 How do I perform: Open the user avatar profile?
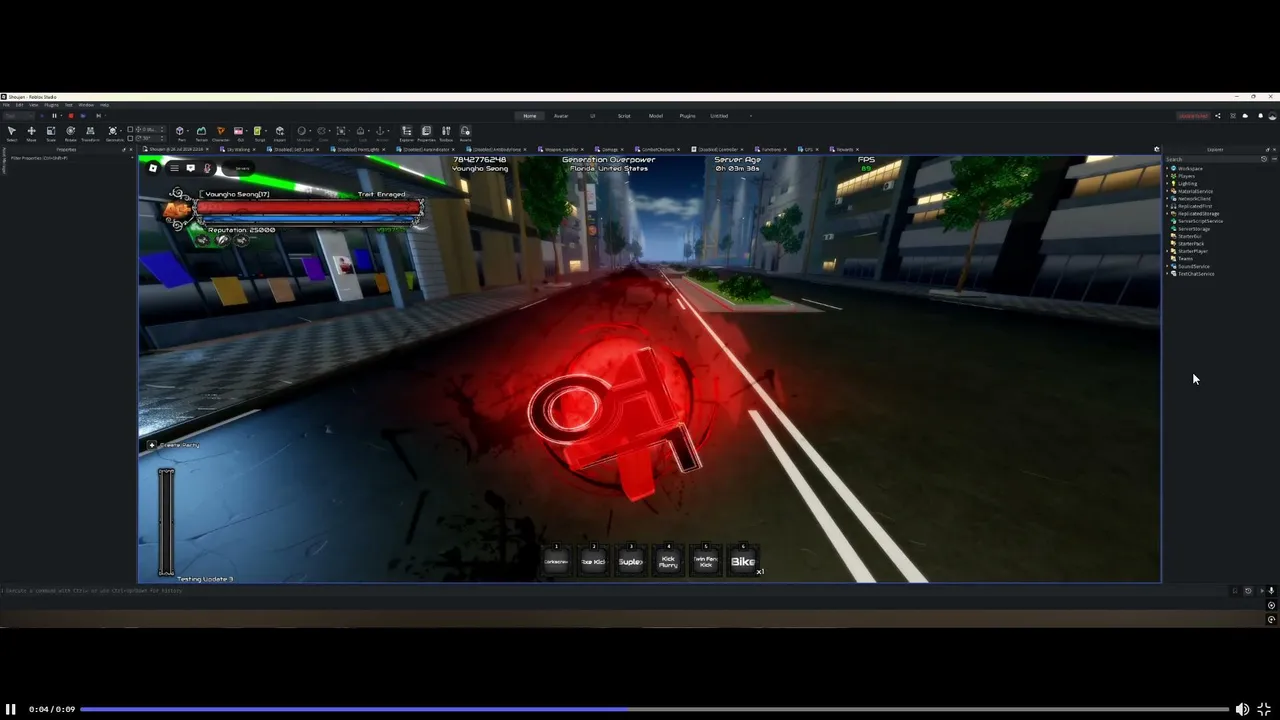pos(1272,116)
